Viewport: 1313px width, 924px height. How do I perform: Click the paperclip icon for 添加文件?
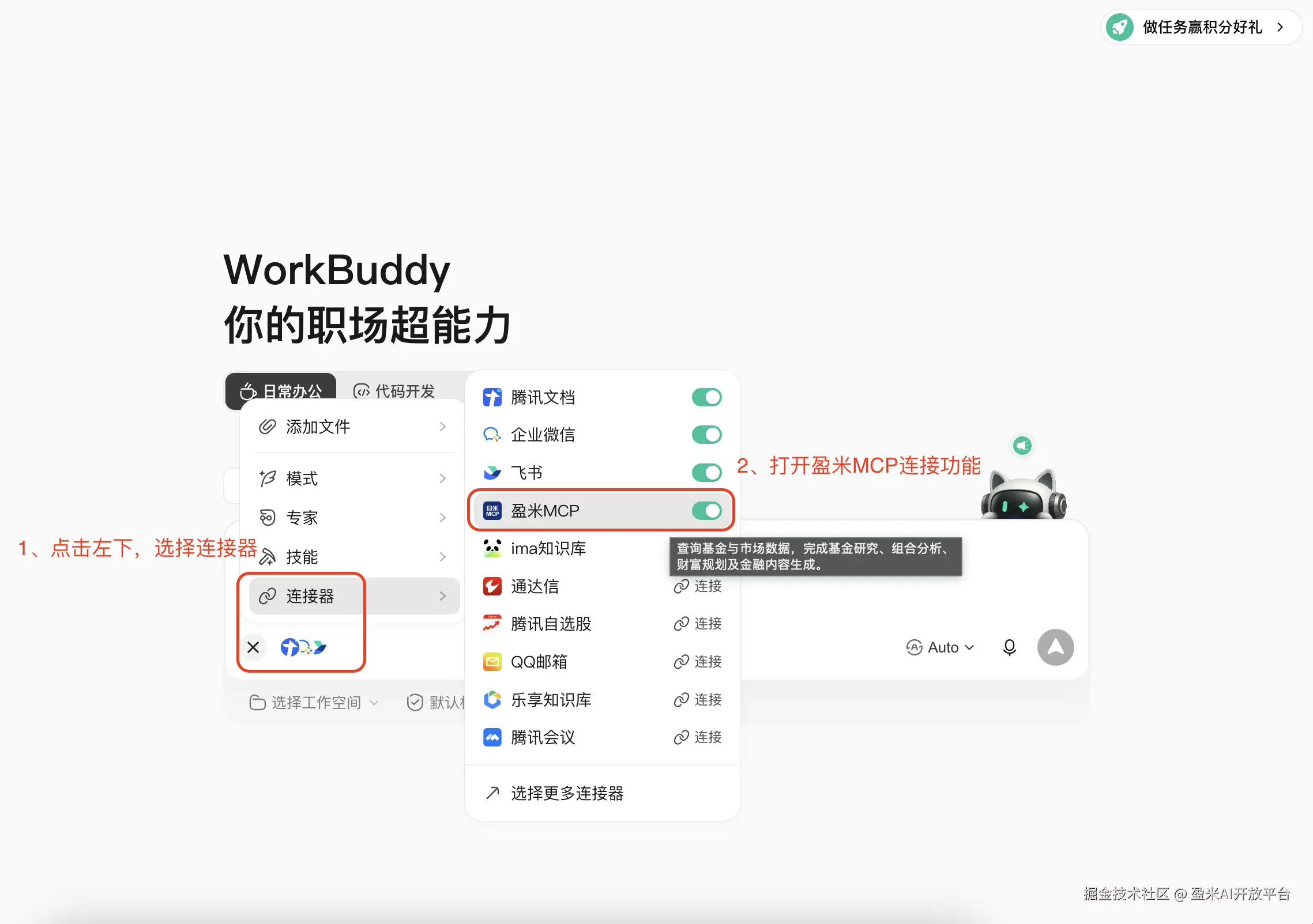click(x=267, y=427)
